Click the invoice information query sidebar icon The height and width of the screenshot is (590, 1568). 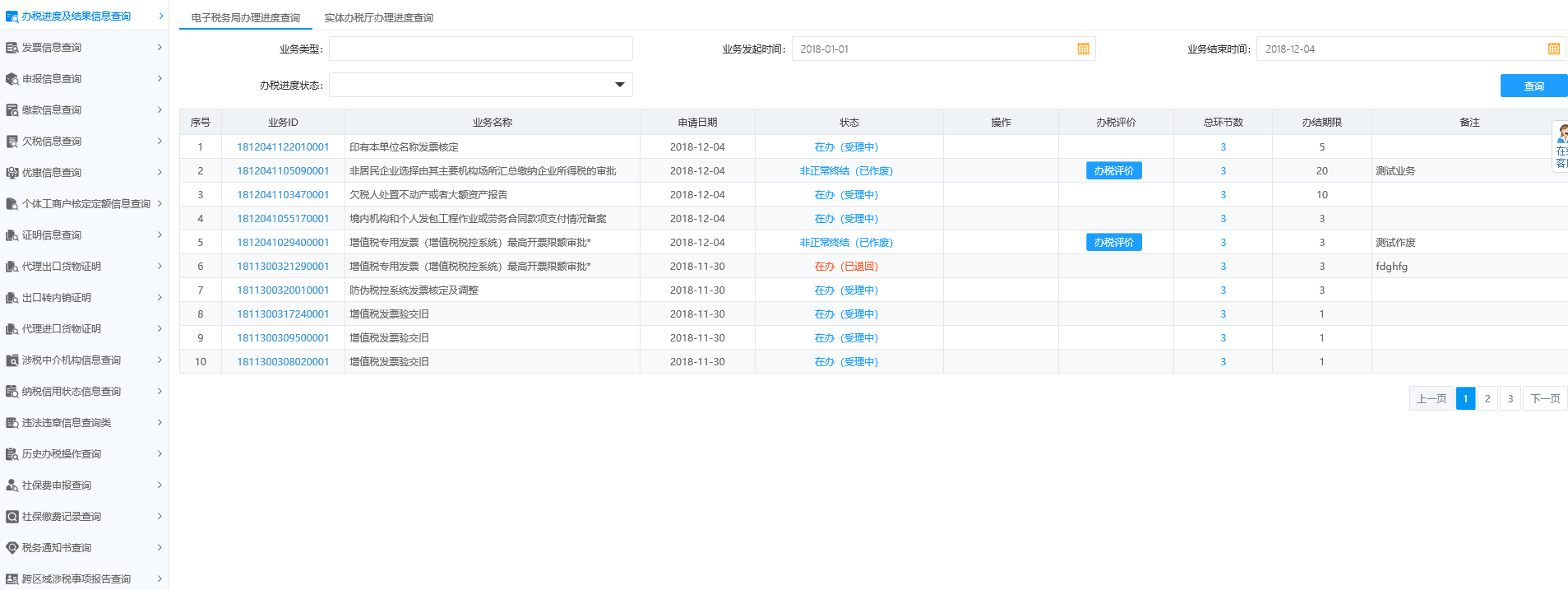pyautogui.click(x=12, y=48)
